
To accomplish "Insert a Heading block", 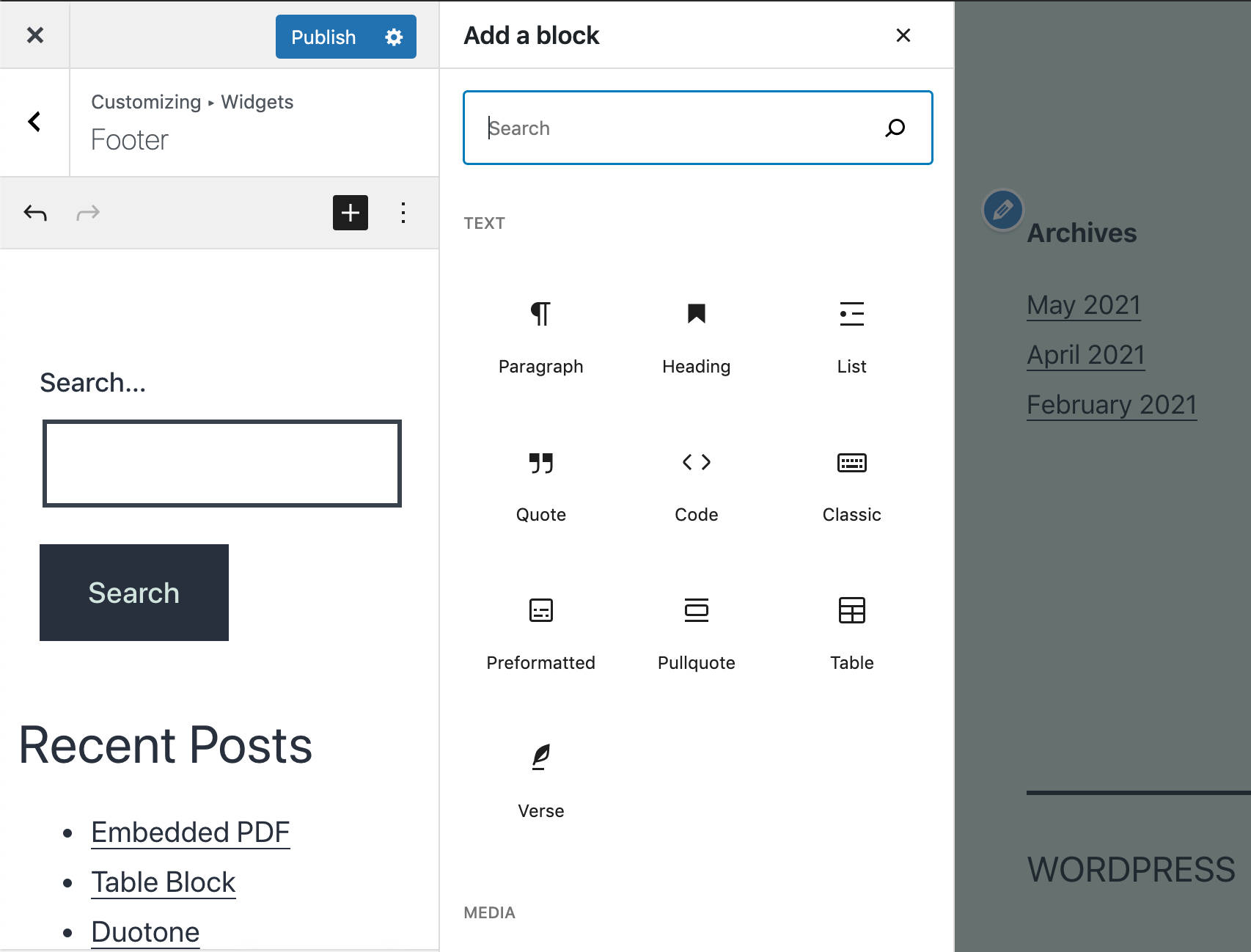I will point(696,337).
